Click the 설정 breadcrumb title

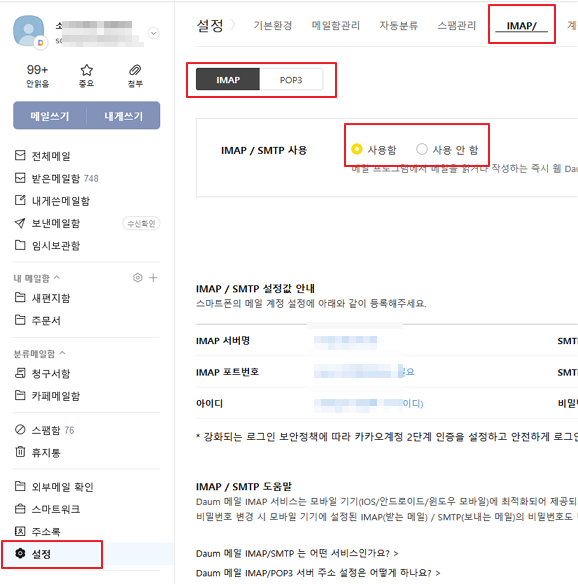[210, 25]
